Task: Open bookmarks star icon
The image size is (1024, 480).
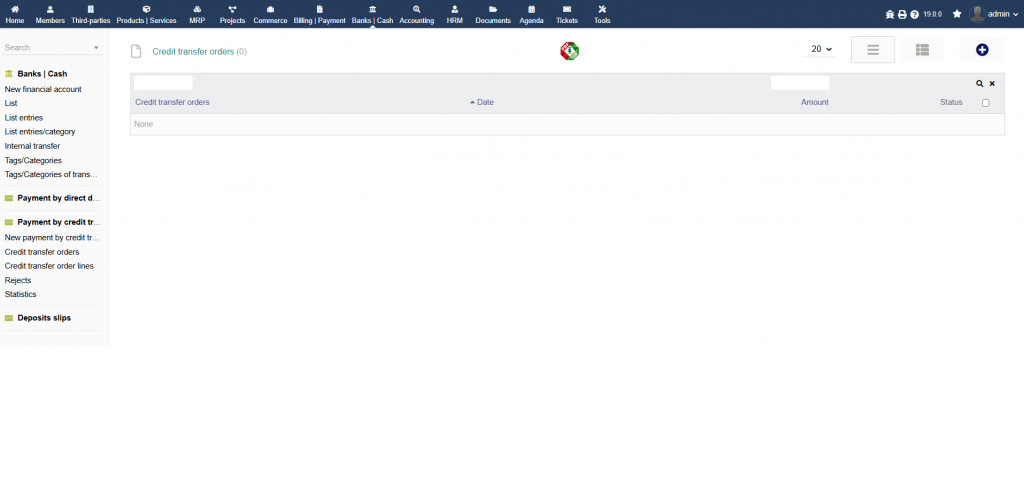Action: [957, 14]
